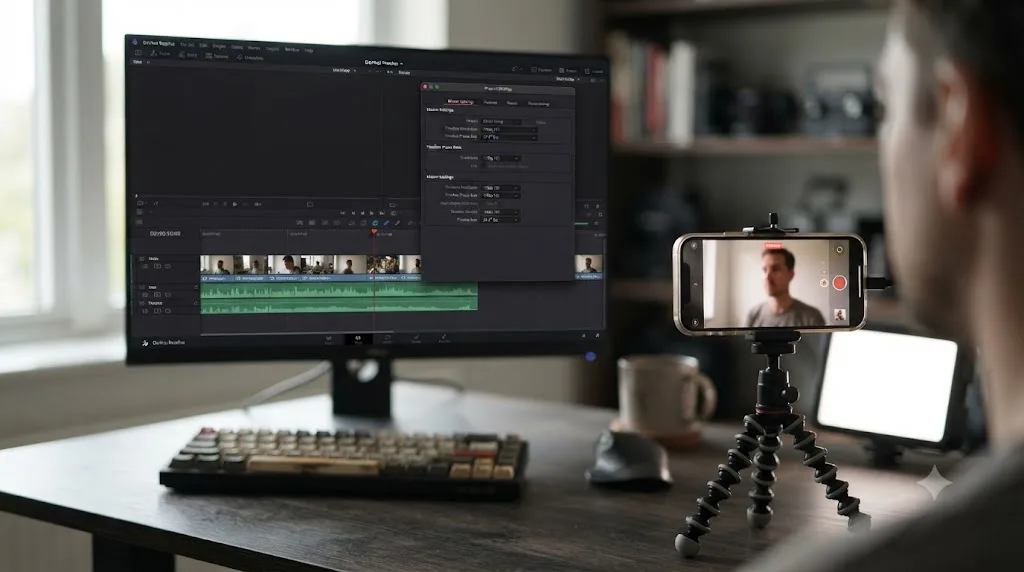
Task: Close the project settings dialog with the red button
Action: click(425, 87)
